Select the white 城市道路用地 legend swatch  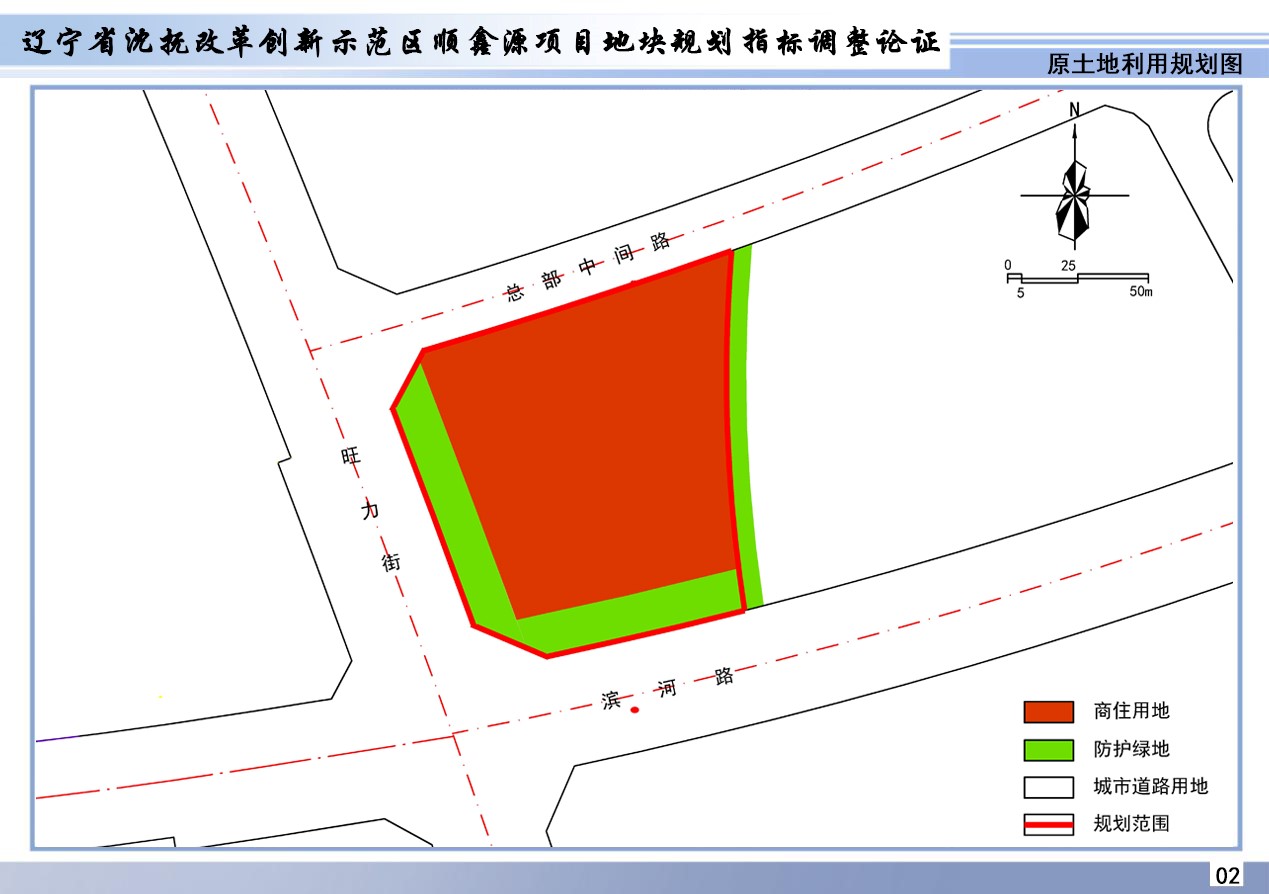[x=1048, y=787]
